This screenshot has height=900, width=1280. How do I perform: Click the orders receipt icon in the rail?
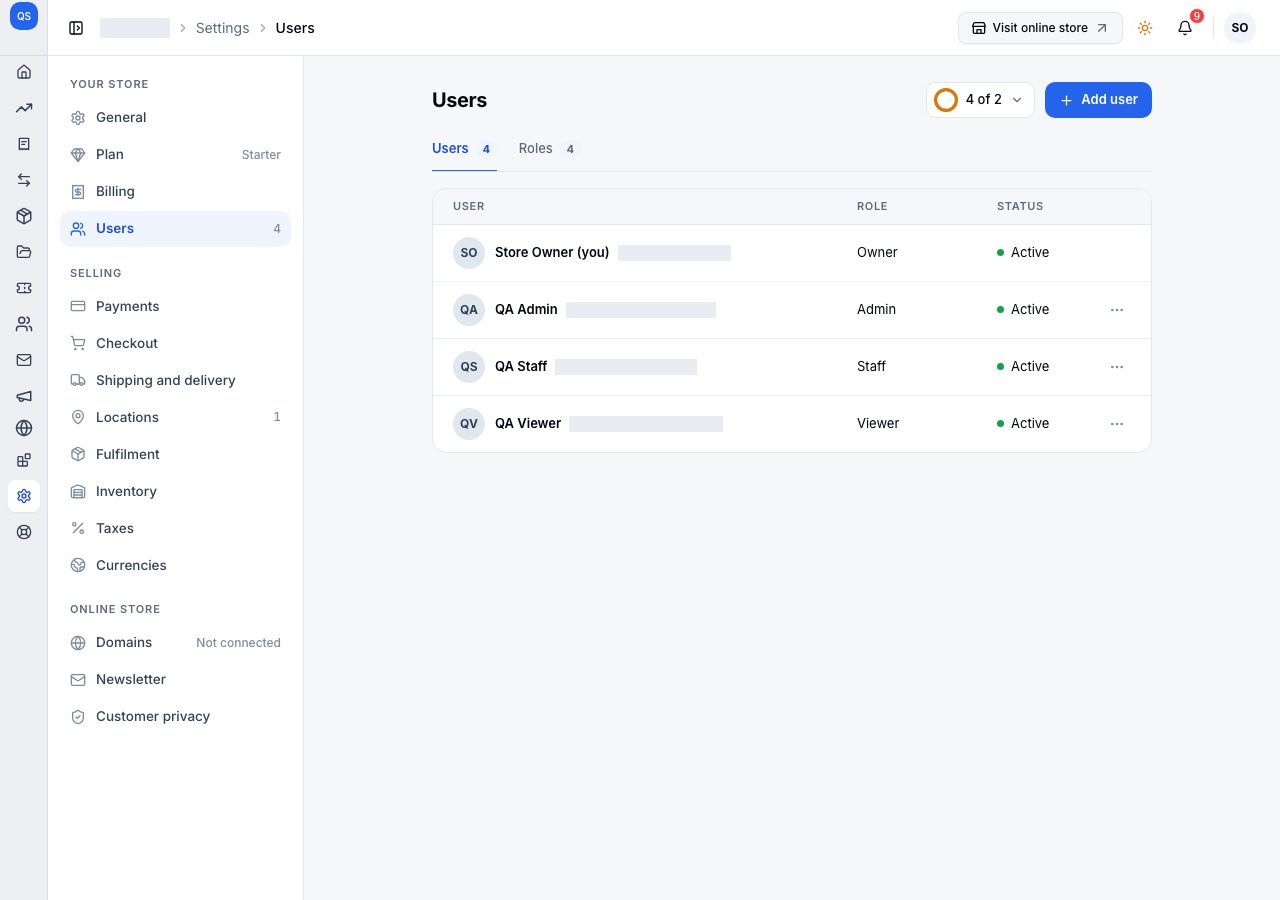tap(24, 144)
